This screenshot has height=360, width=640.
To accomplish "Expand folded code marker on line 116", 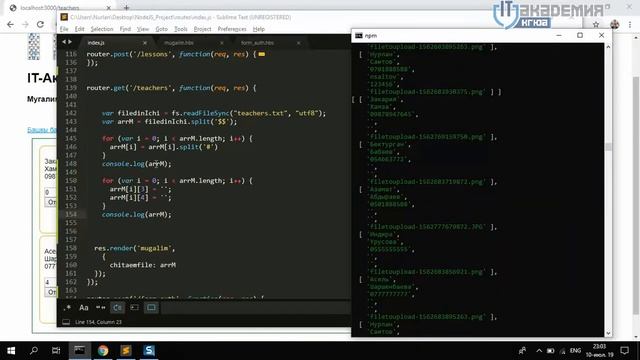I will pyautogui.click(x=262, y=54).
